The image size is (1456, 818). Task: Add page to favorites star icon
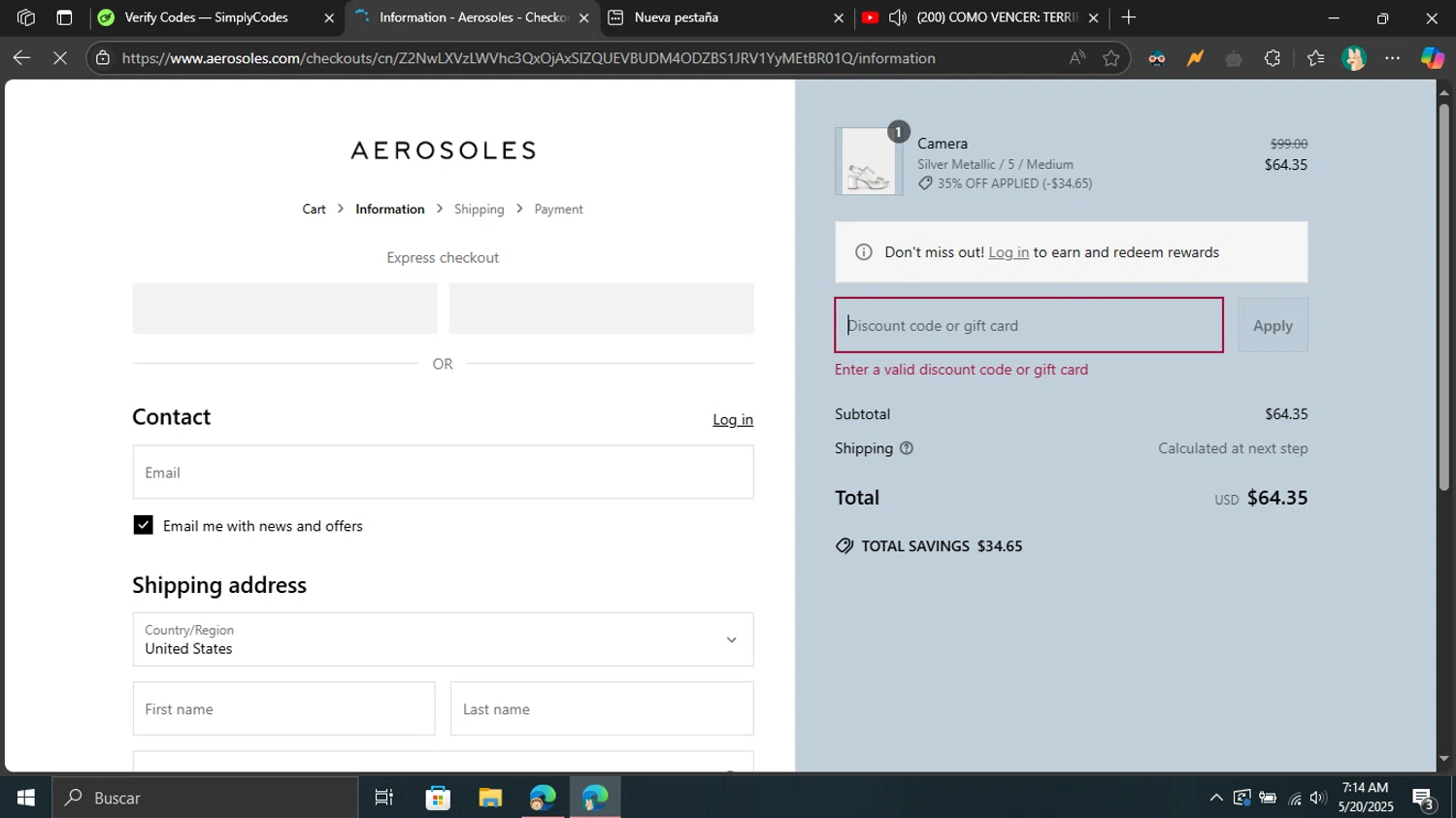pyautogui.click(x=1111, y=58)
